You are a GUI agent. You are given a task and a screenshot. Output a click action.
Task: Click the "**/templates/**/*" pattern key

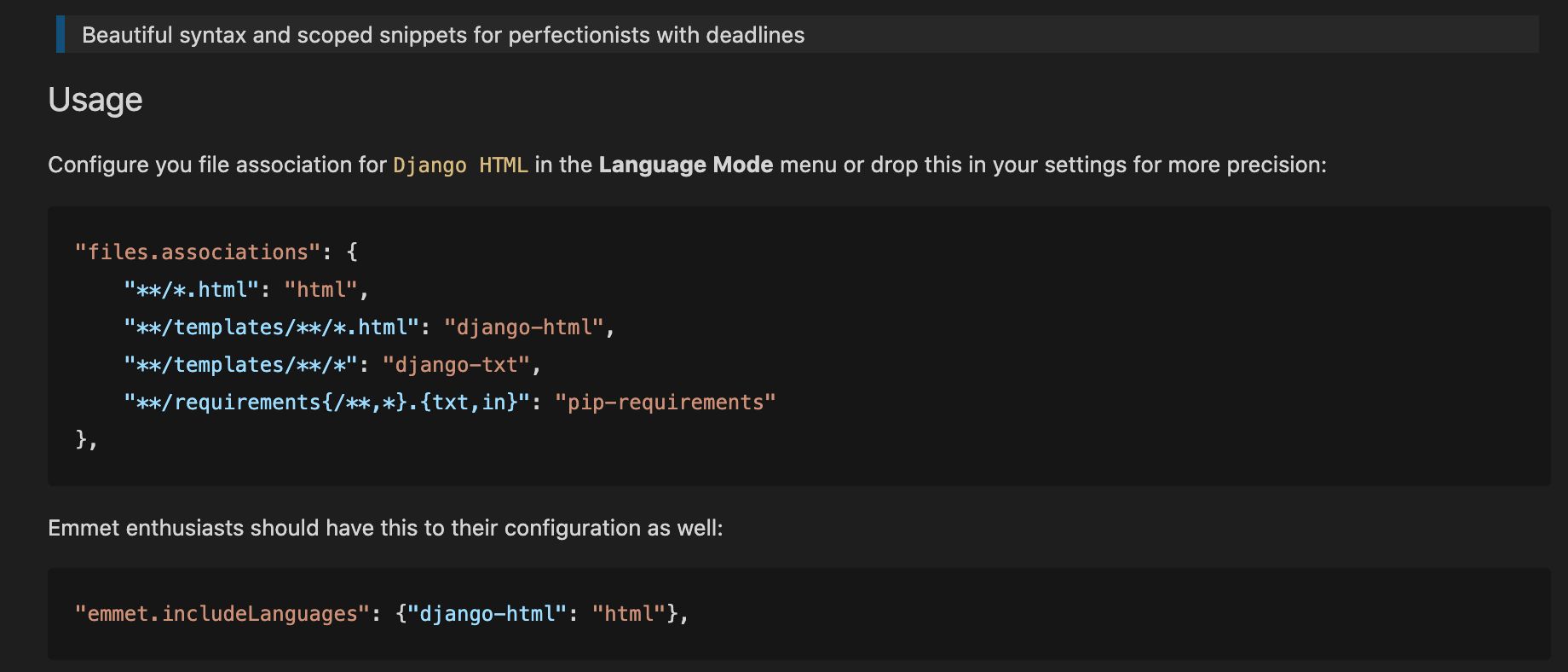[x=240, y=365]
